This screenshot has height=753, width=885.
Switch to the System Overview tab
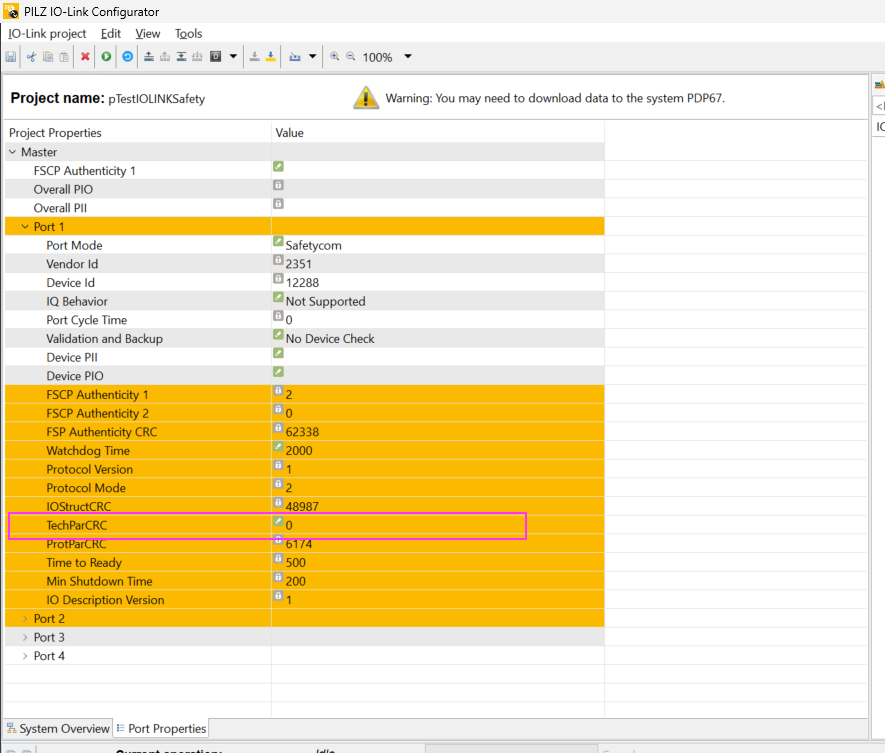tap(58, 729)
